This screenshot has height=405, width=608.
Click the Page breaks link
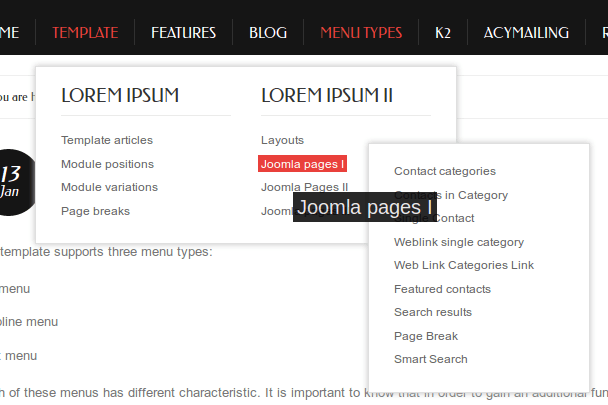[95, 211]
